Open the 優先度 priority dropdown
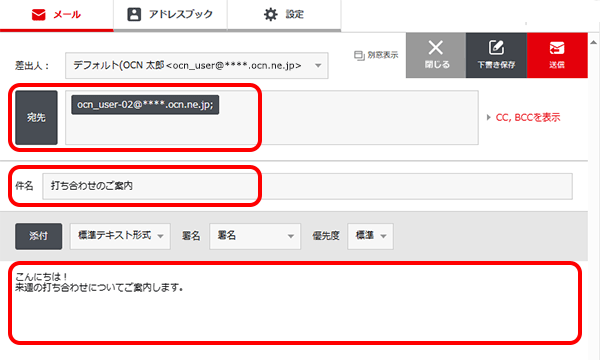Screen dimensions: 600x360 pyautogui.click(x=370, y=236)
